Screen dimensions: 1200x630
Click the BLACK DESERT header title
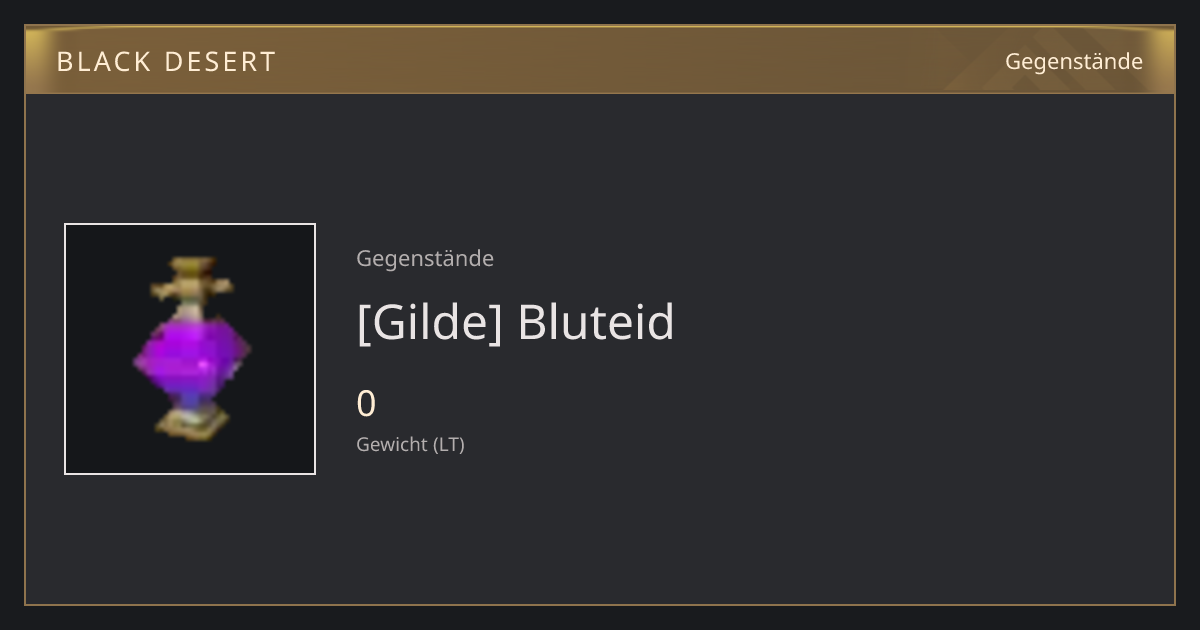(166, 62)
